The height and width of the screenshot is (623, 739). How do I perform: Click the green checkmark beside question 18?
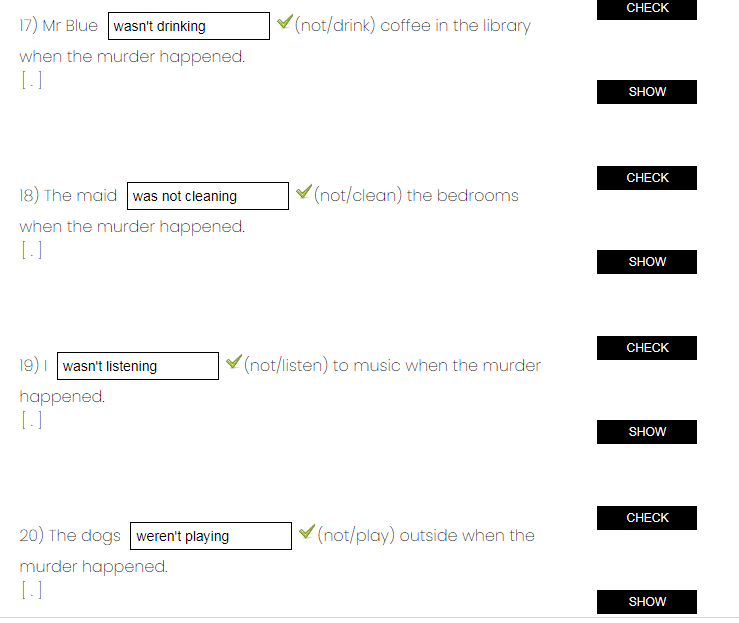(x=304, y=192)
